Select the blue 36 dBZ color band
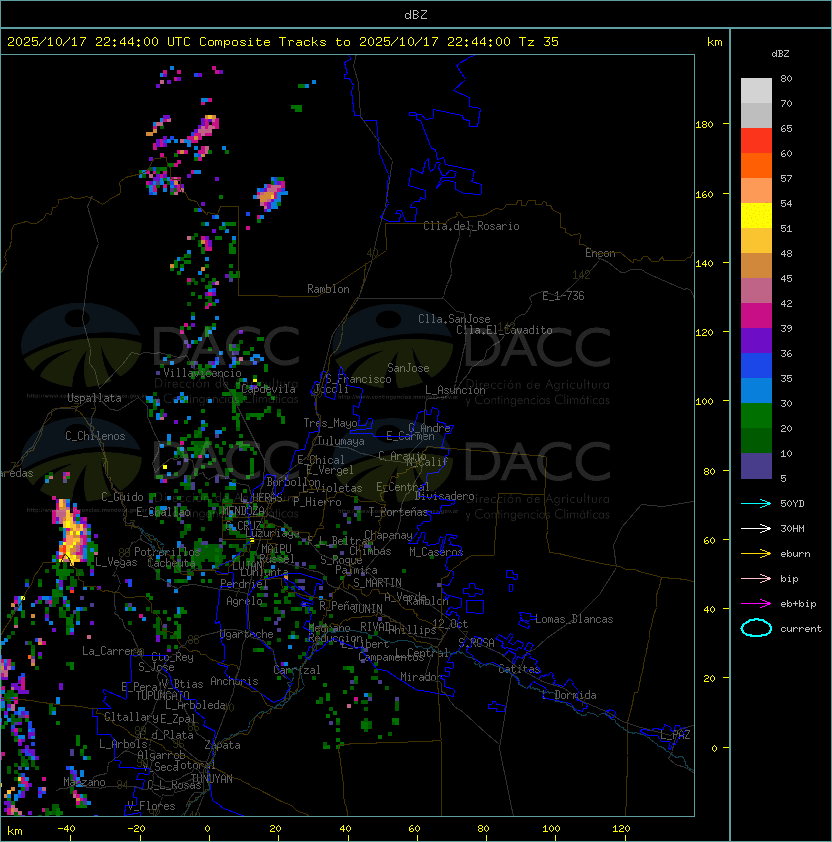832x842 pixels. pos(756,366)
